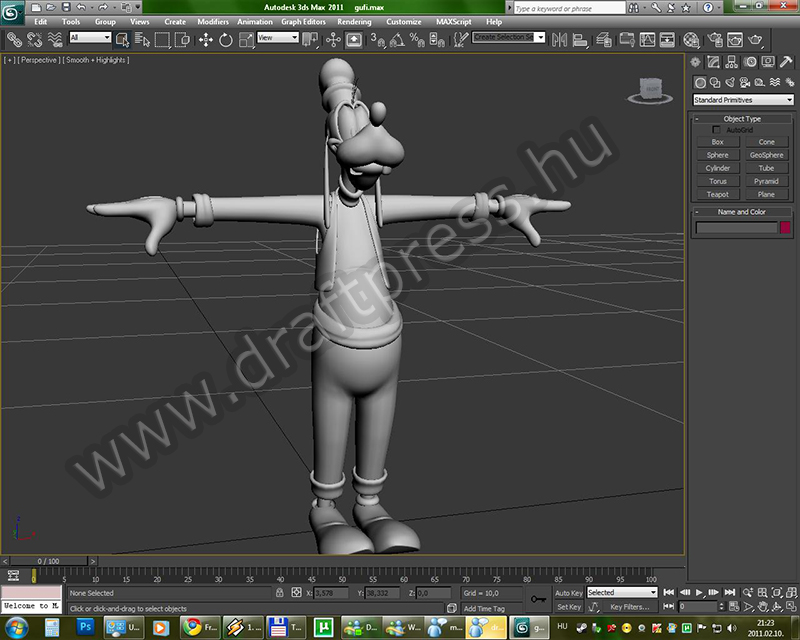Open Select by Name list
800x640 pixels.
click(x=142, y=39)
